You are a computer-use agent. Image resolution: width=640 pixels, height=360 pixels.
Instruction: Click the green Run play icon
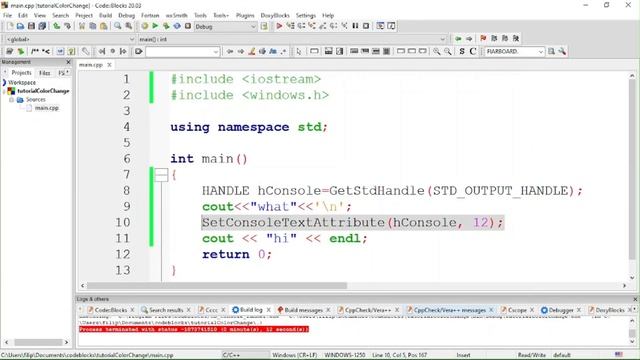[x=155, y=26]
